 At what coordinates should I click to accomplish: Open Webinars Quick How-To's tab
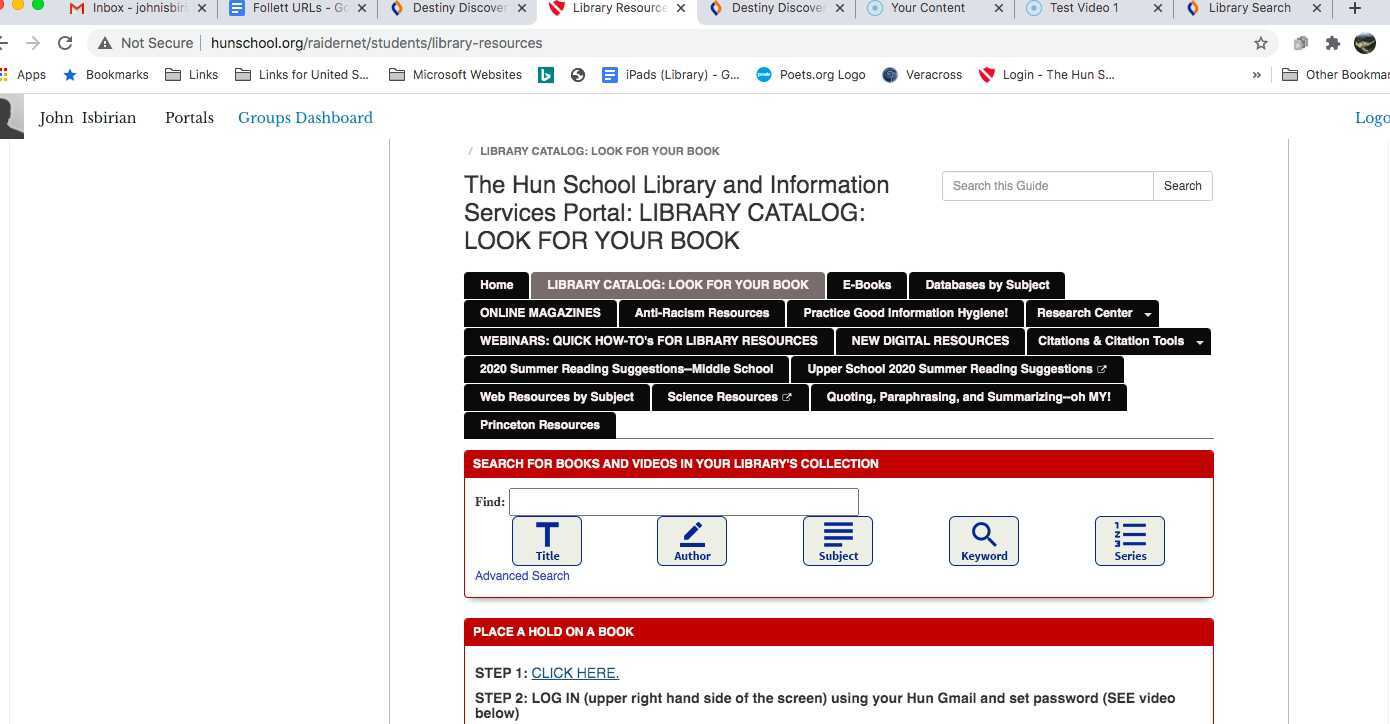648,341
